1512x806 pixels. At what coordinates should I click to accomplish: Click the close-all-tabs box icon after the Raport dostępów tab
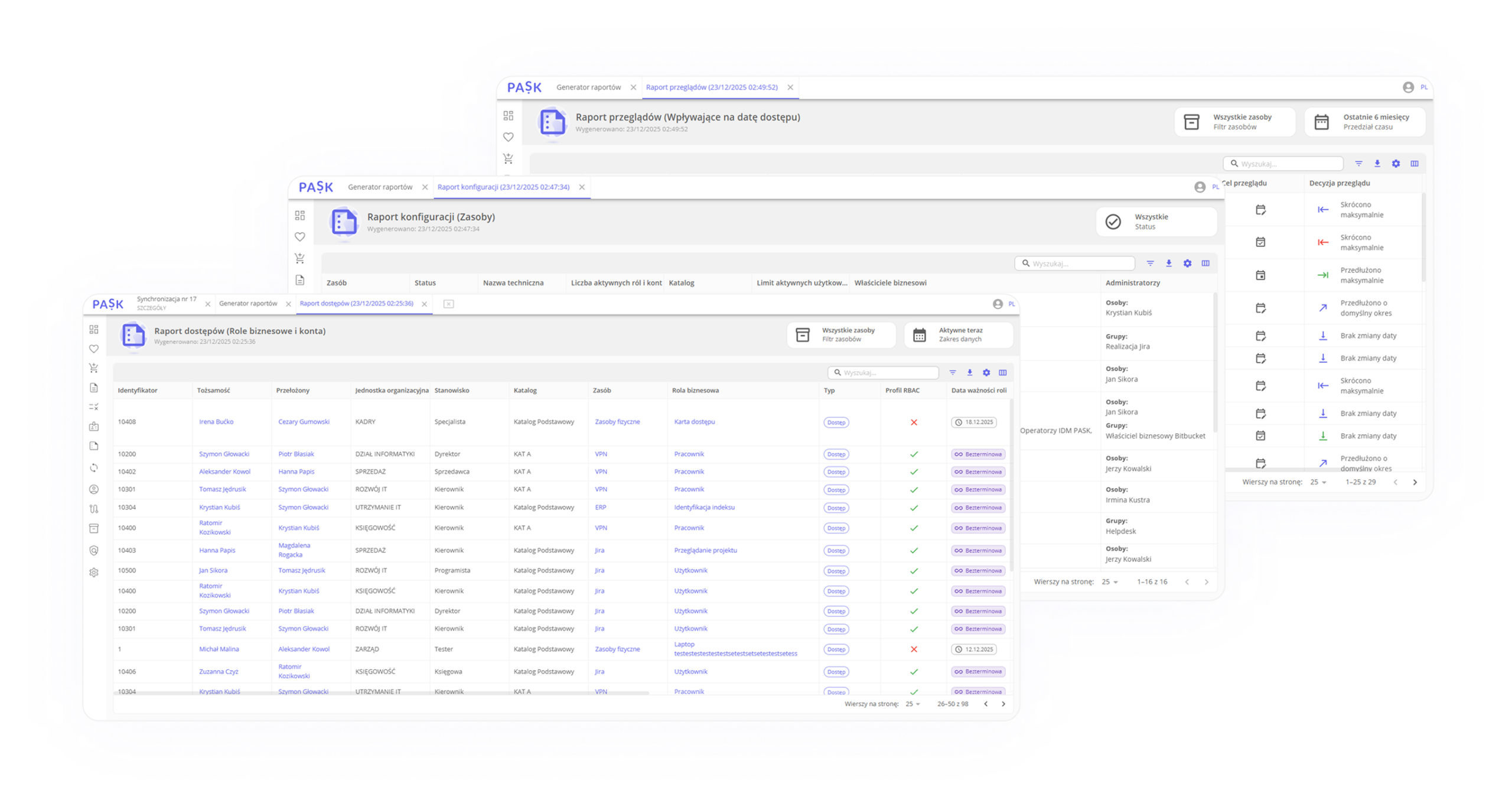[x=448, y=304]
